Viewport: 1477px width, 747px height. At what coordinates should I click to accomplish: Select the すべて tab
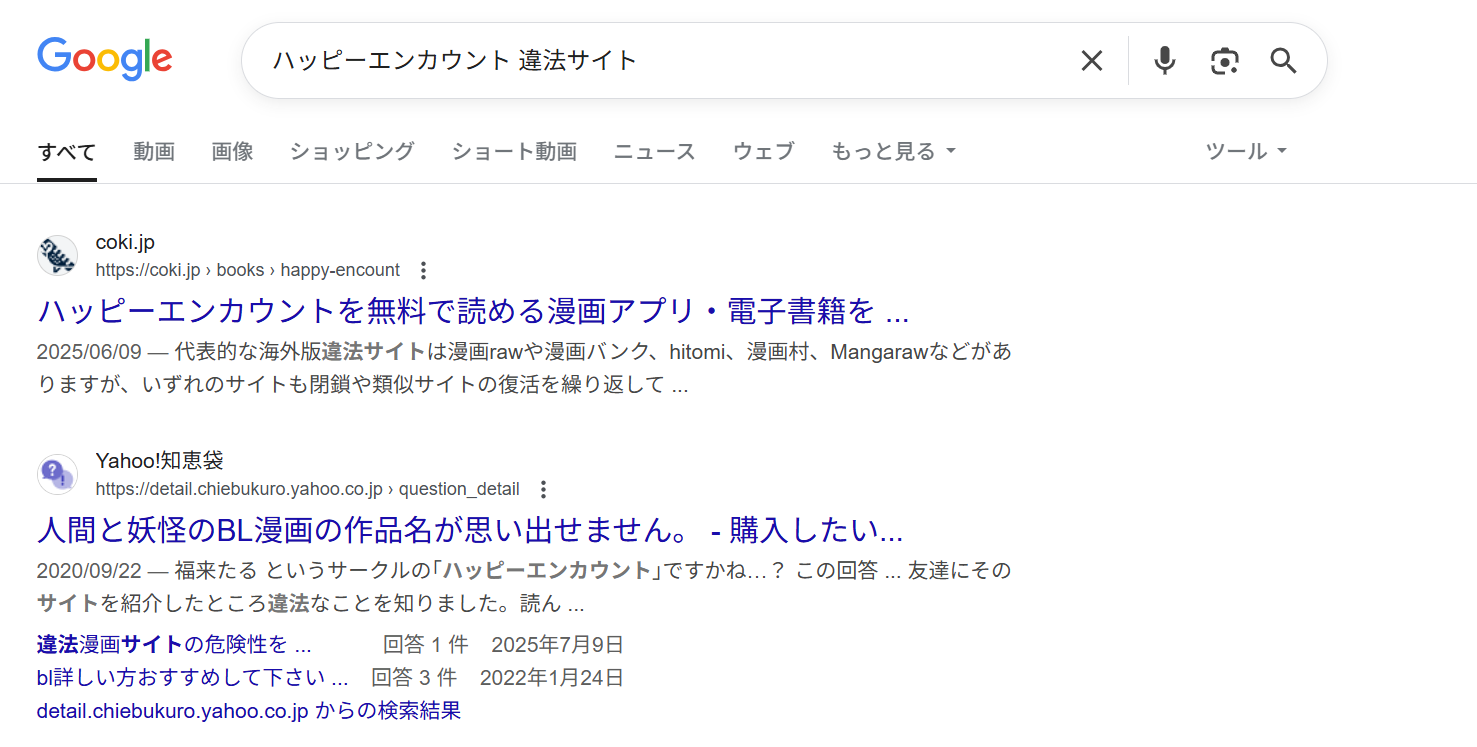[x=67, y=152]
